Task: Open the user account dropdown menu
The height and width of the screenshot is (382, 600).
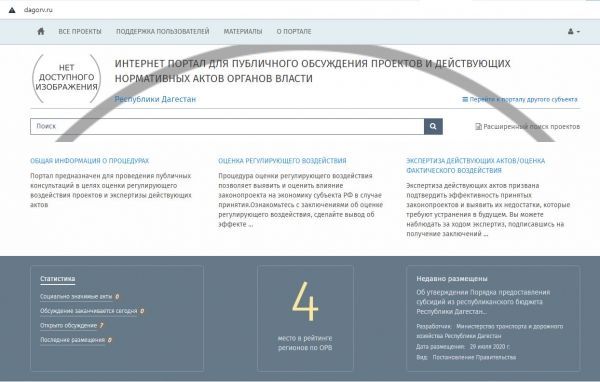Action: pyautogui.click(x=574, y=31)
